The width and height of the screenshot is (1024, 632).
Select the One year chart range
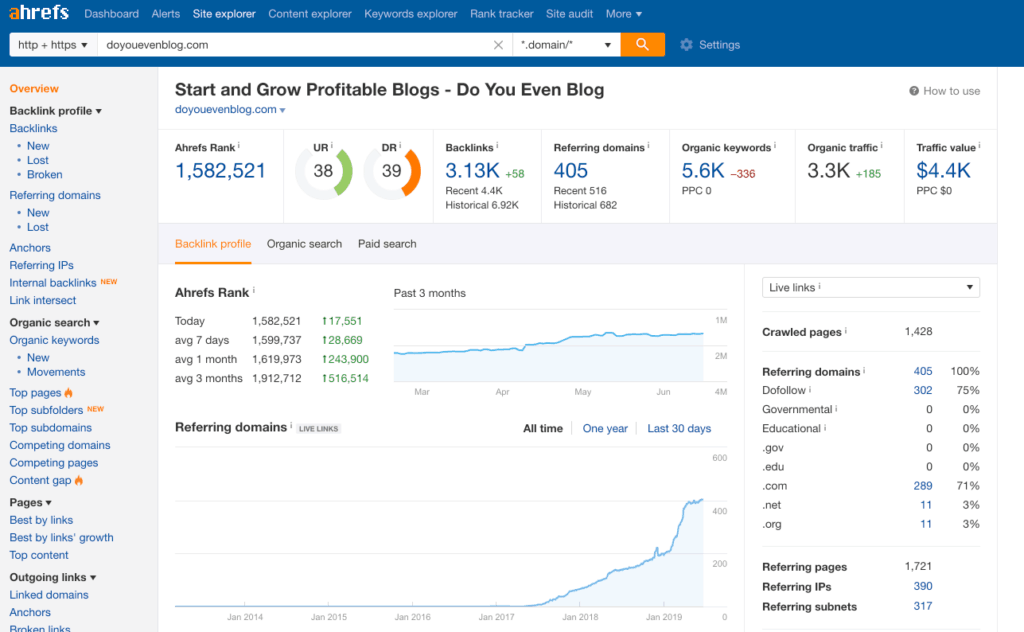pos(605,428)
